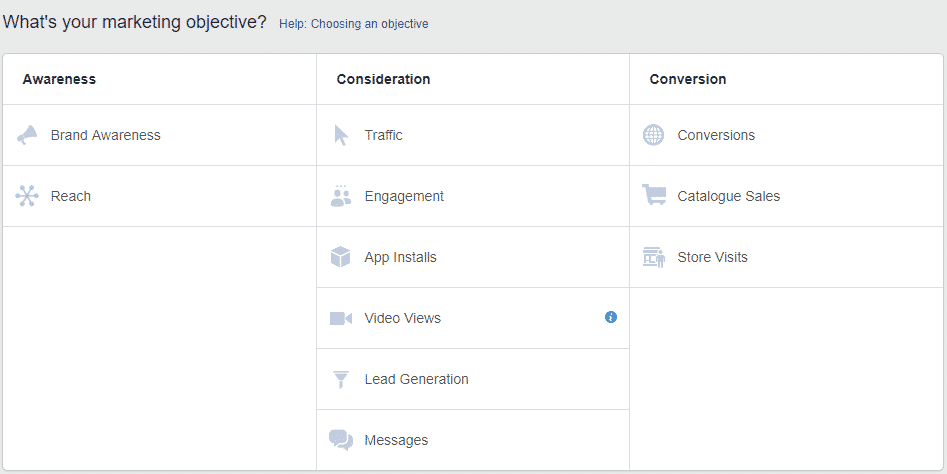Choose Traffic as the marketing objective
947x474 pixels.
pyautogui.click(x=383, y=135)
